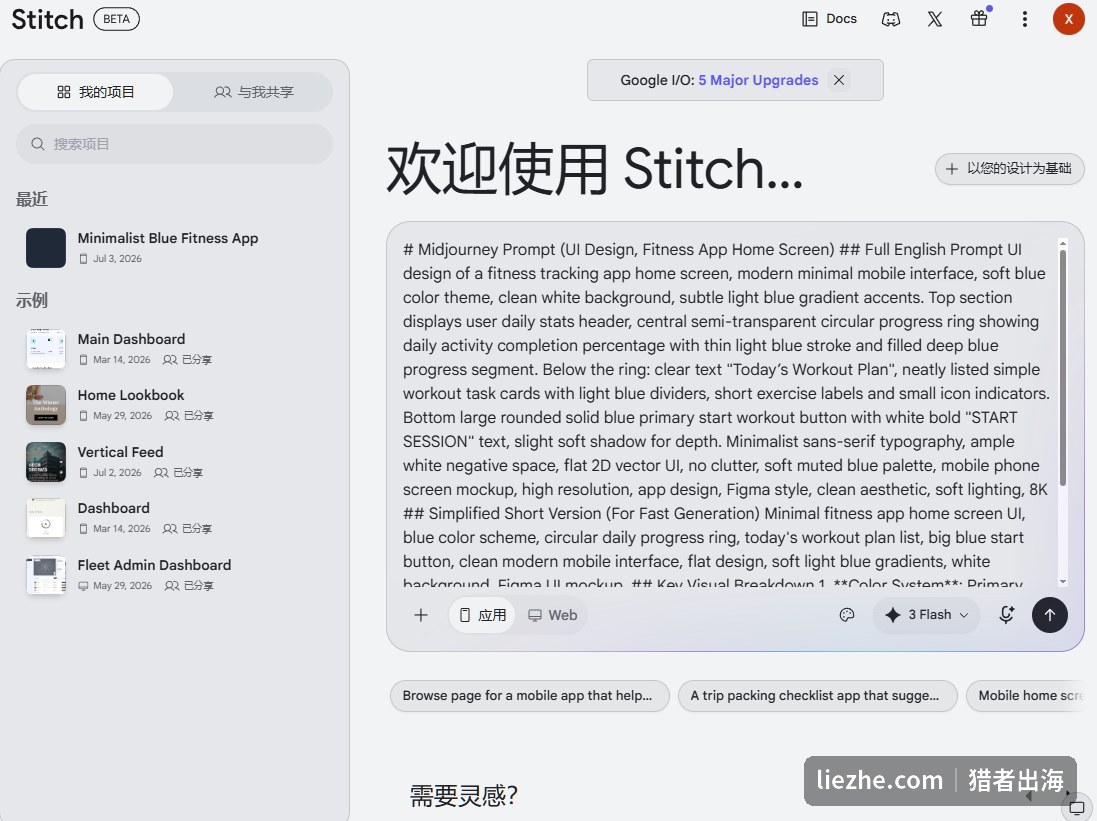Expand the 3 Flash model dropdown
This screenshot has width=1097, height=821.
coord(926,615)
